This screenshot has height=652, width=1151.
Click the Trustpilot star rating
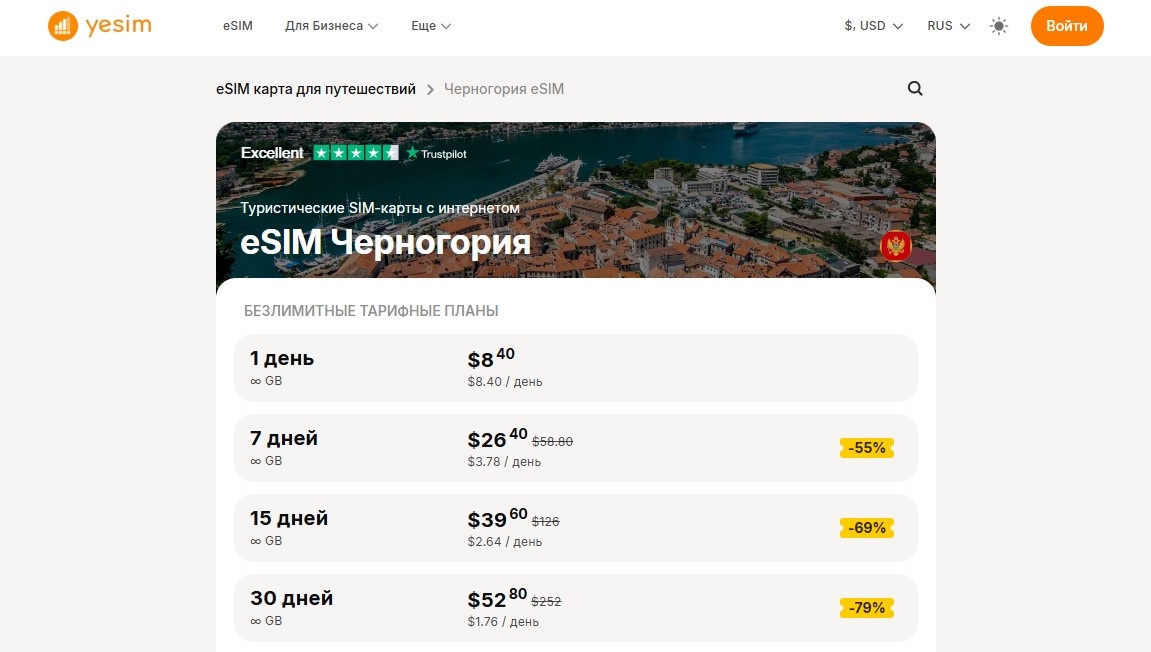(x=355, y=153)
